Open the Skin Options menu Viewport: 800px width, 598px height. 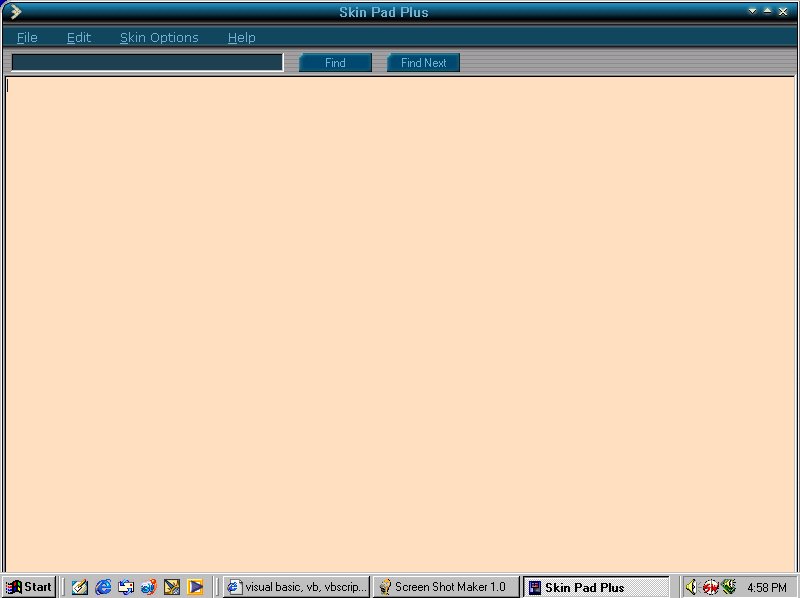click(159, 37)
